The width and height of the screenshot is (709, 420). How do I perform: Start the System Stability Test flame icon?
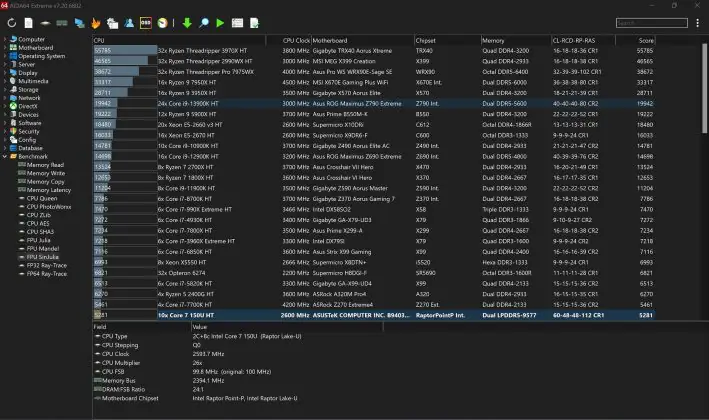(95, 23)
